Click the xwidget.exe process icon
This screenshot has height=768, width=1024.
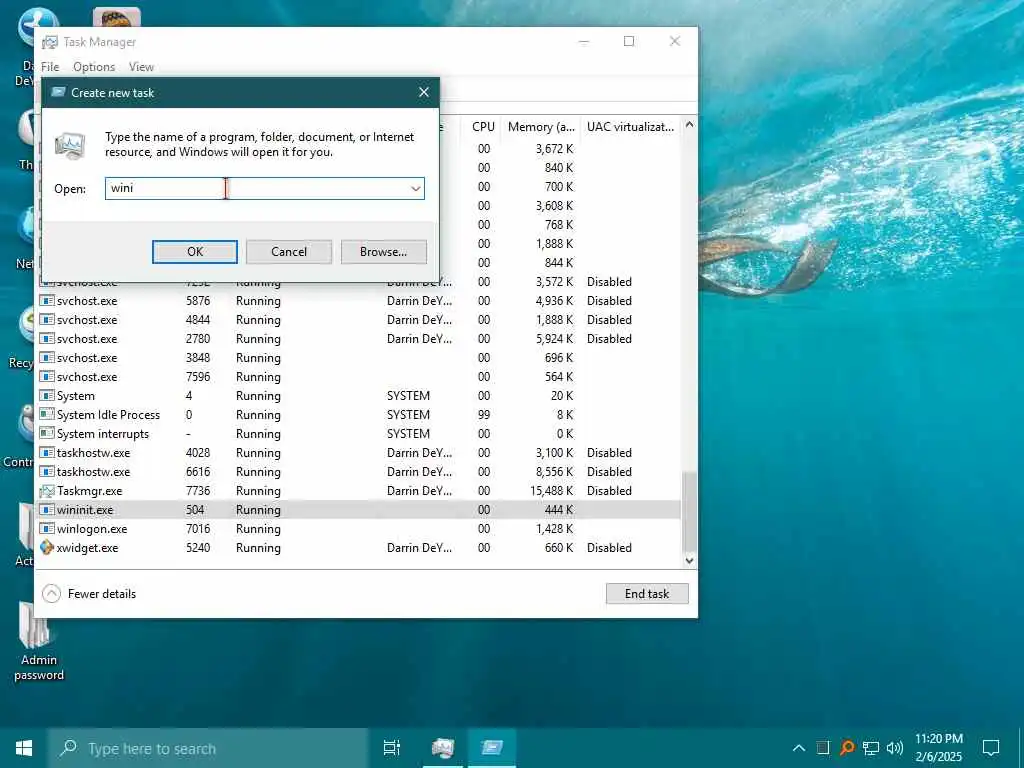click(x=46, y=547)
